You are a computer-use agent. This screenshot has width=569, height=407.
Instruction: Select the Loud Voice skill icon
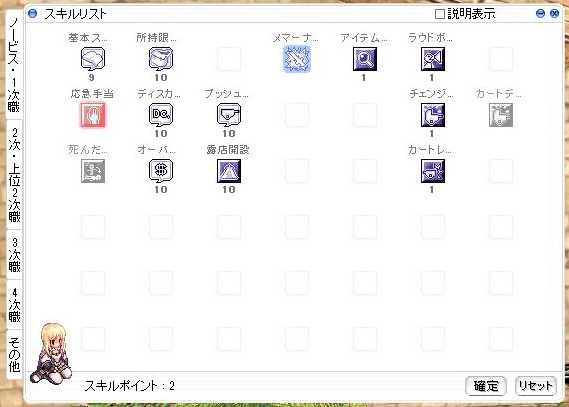point(433,59)
